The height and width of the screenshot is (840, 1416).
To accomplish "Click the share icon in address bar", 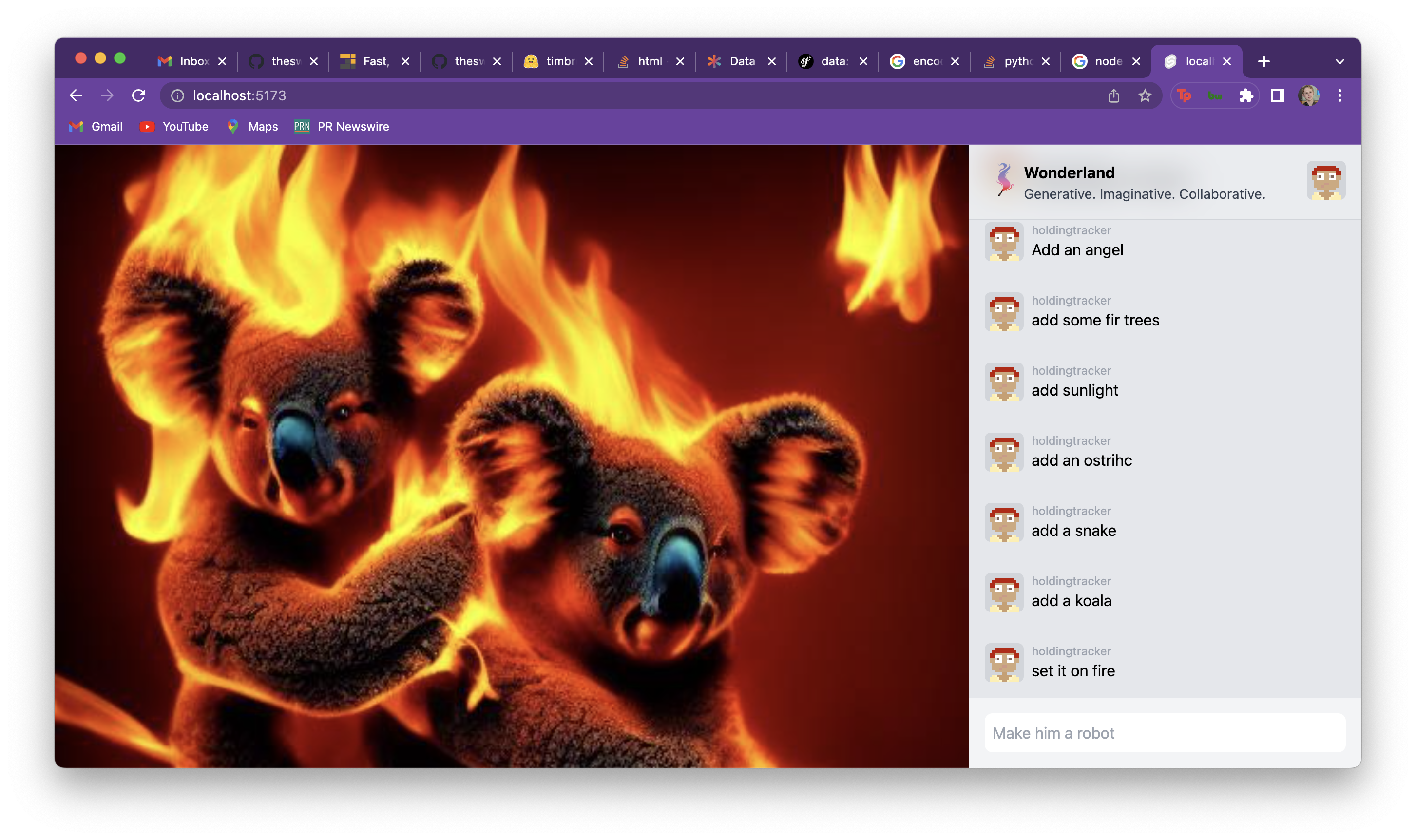I will pos(1114,95).
